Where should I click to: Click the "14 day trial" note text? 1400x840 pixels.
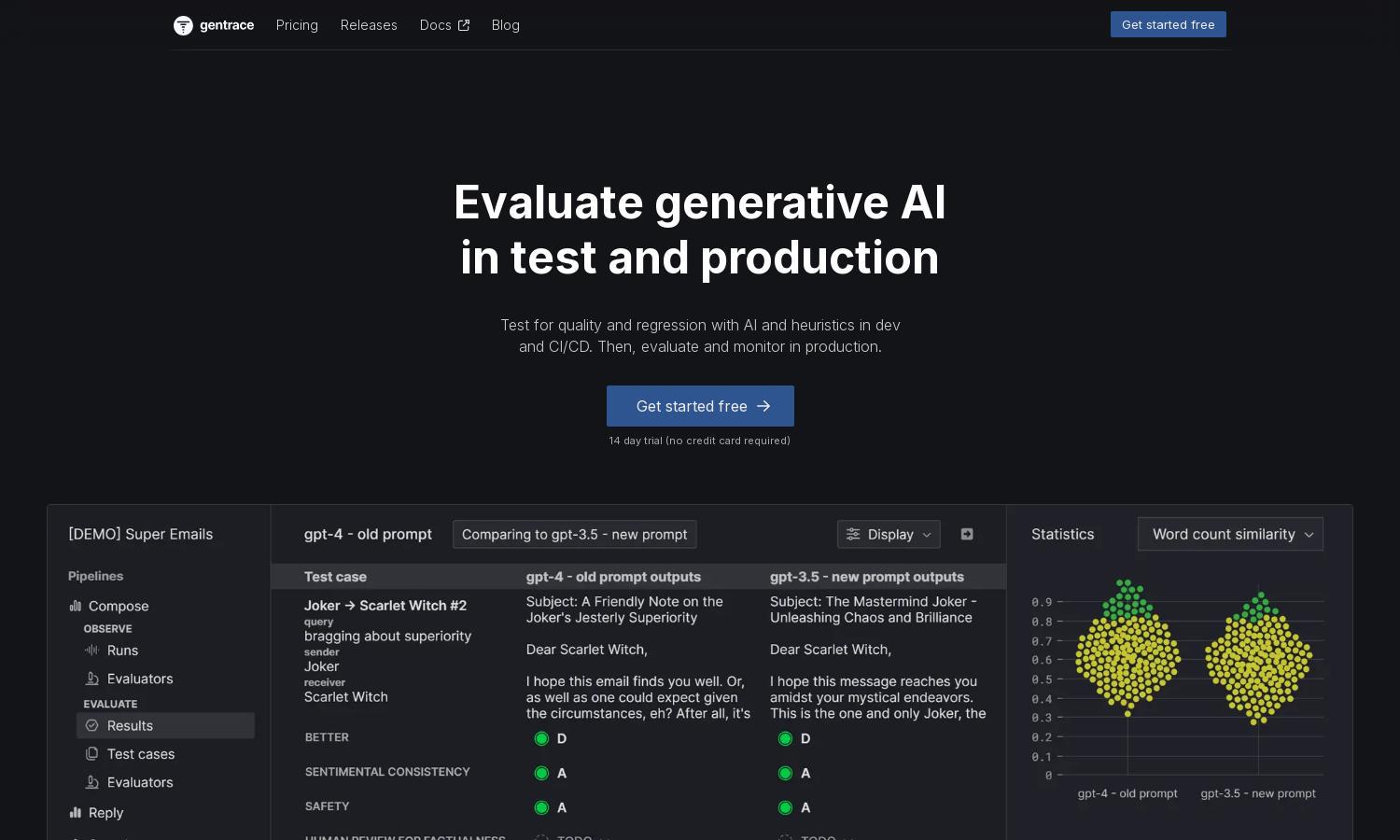700,441
